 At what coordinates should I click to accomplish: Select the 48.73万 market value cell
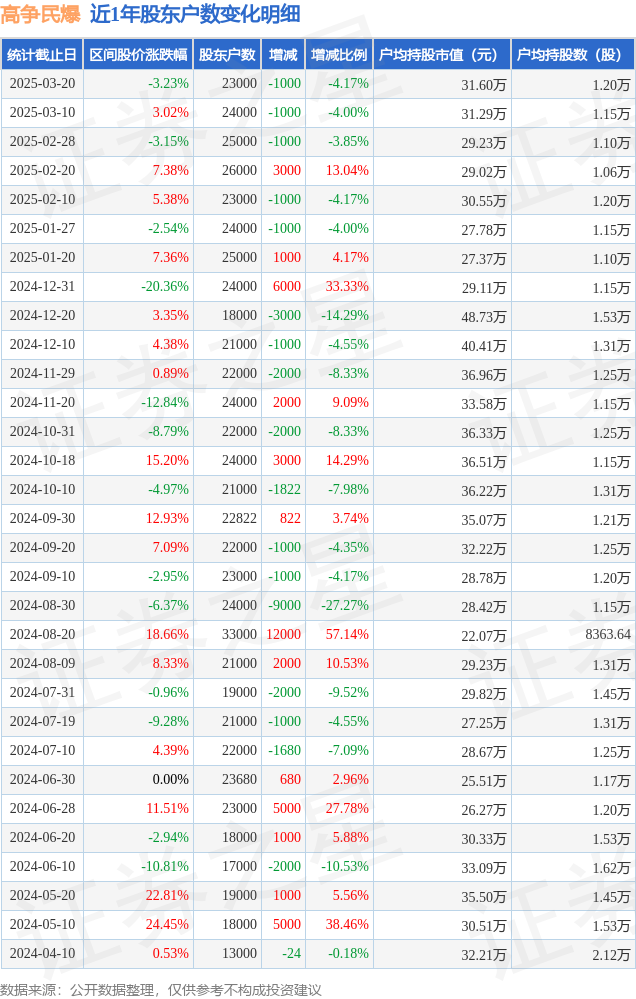pyautogui.click(x=484, y=316)
